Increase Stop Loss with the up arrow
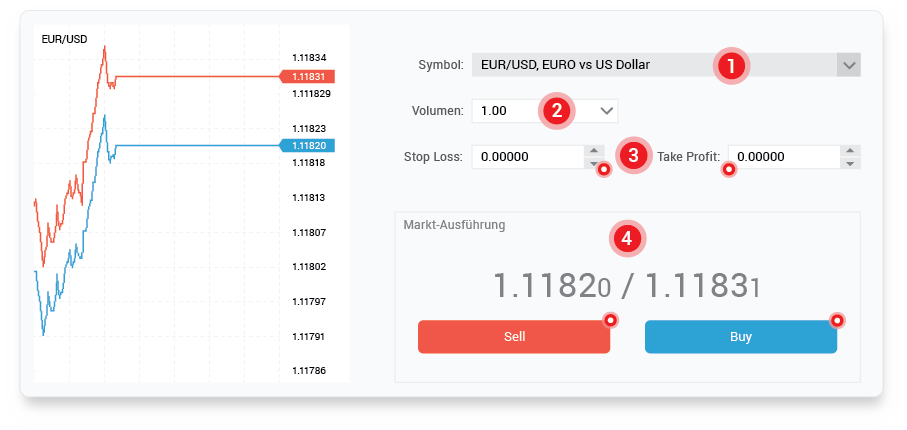 pyautogui.click(x=594, y=151)
